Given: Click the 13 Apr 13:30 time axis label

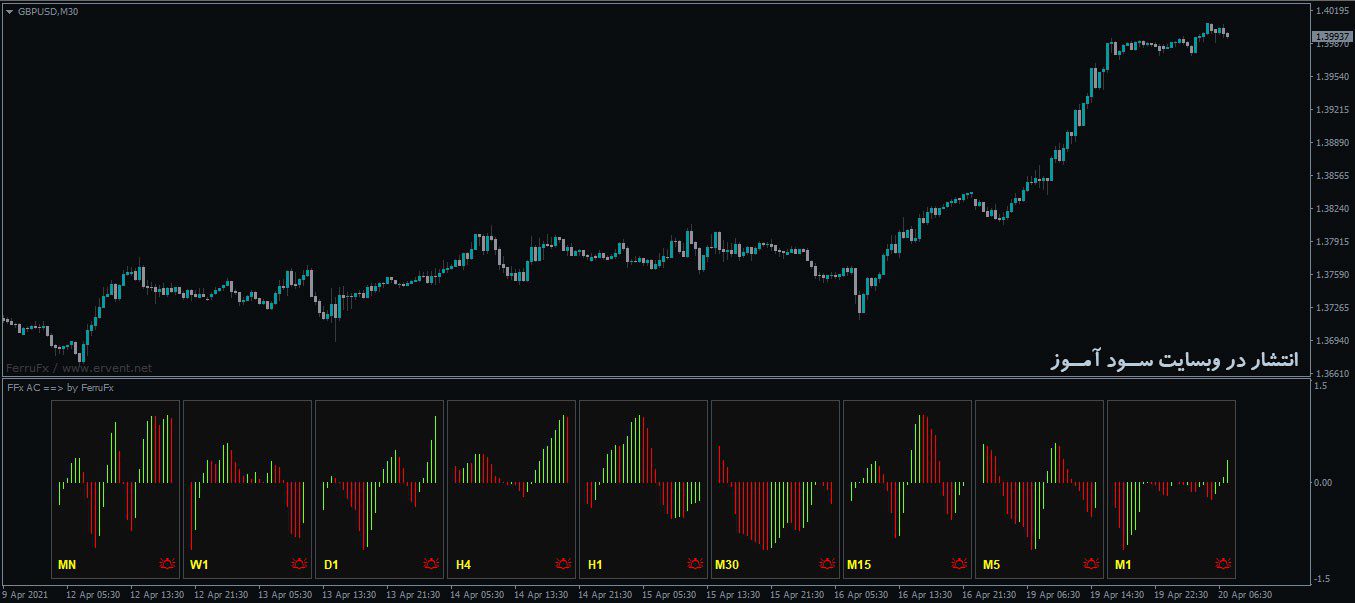Looking at the screenshot, I should tap(349, 594).
